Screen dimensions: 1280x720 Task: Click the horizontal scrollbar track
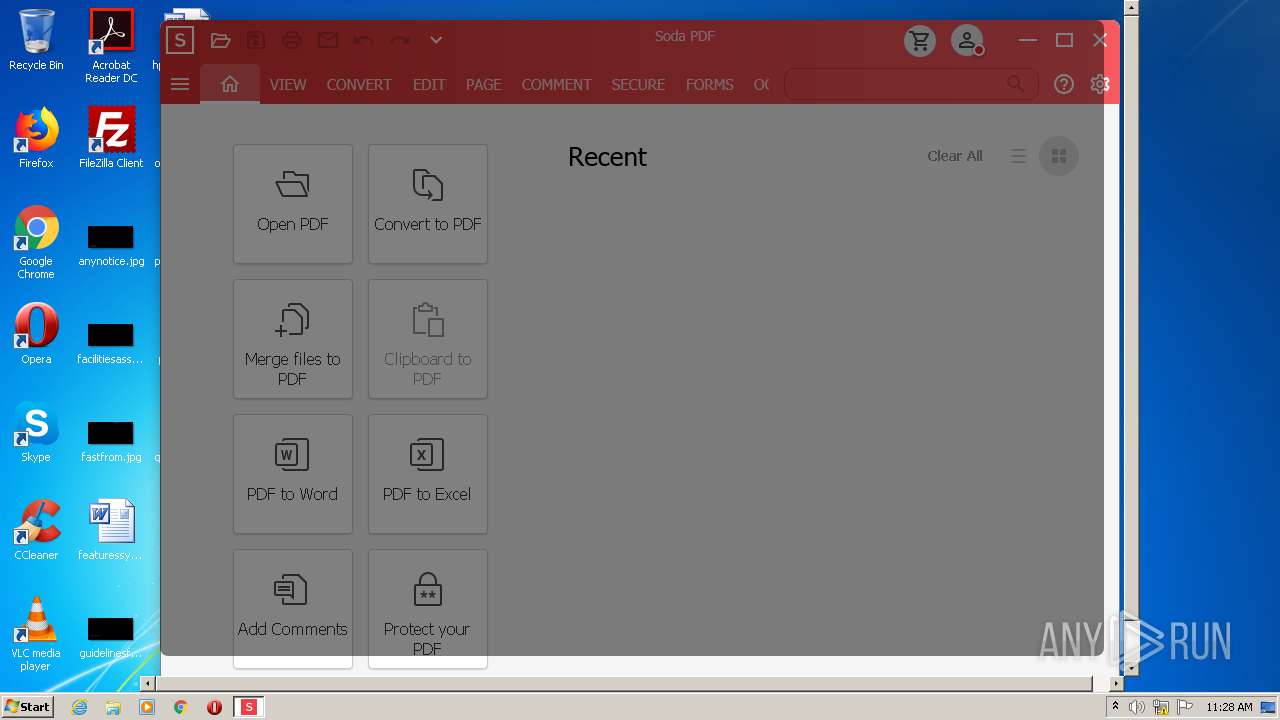[x=624, y=684]
